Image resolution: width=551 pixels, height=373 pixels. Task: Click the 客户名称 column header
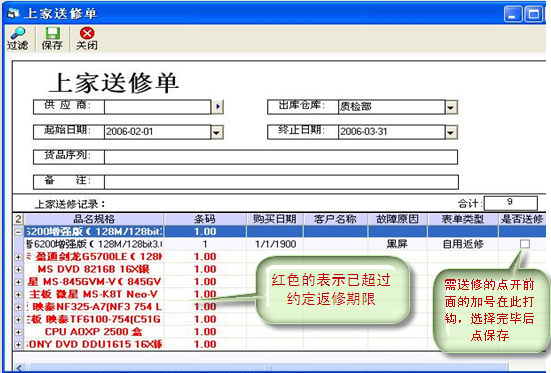click(x=335, y=219)
